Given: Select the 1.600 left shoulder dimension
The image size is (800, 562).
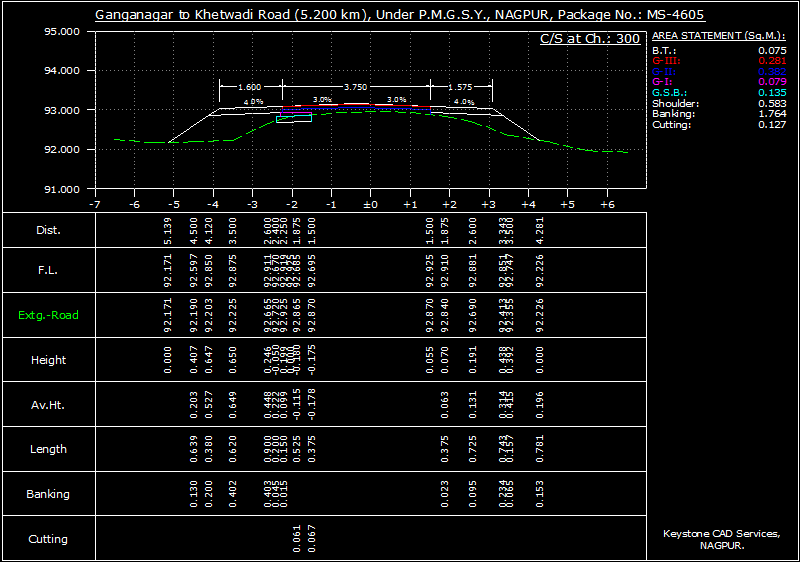Looking at the screenshot, I should point(249,88).
